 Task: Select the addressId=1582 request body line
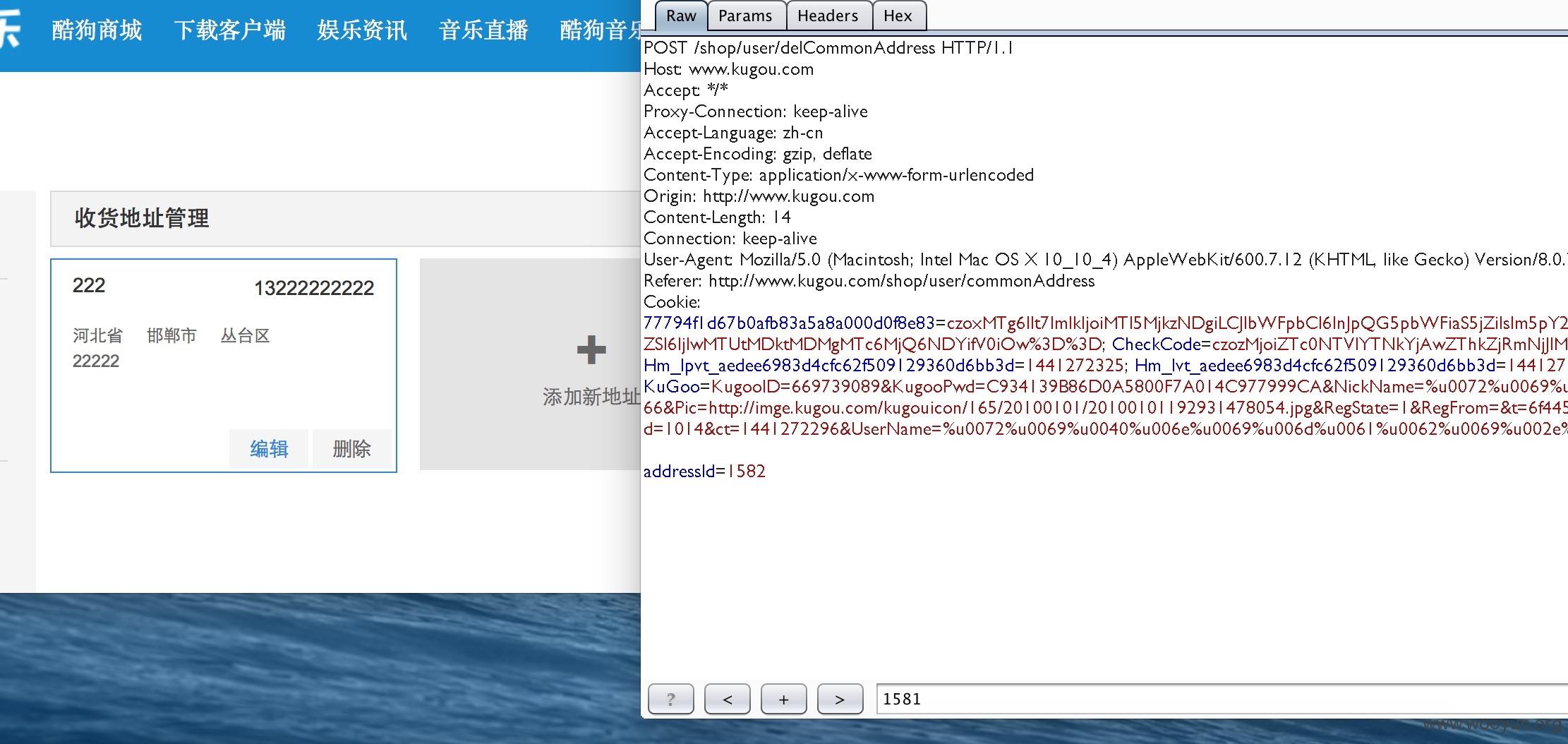pyautogui.click(x=704, y=472)
